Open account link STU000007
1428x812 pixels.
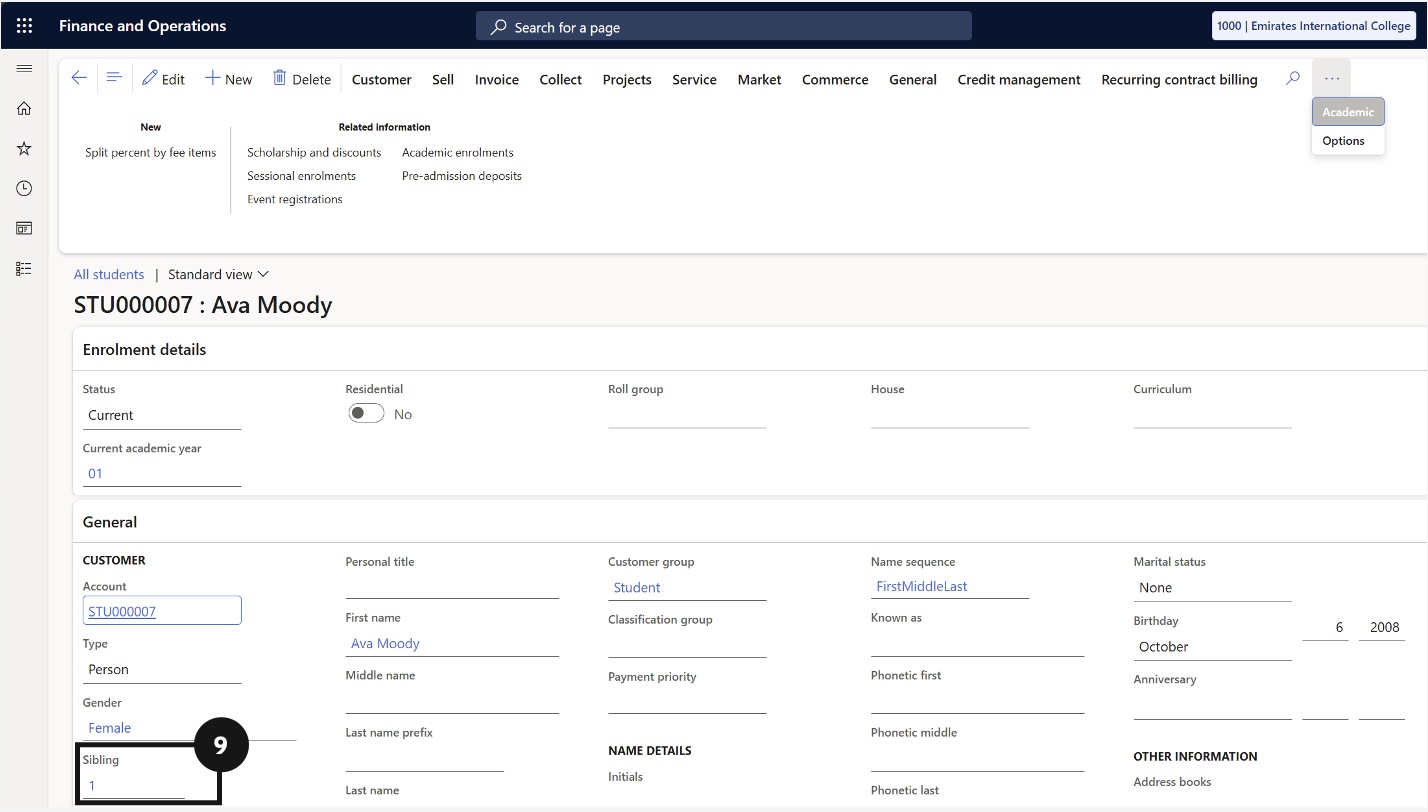click(x=122, y=611)
